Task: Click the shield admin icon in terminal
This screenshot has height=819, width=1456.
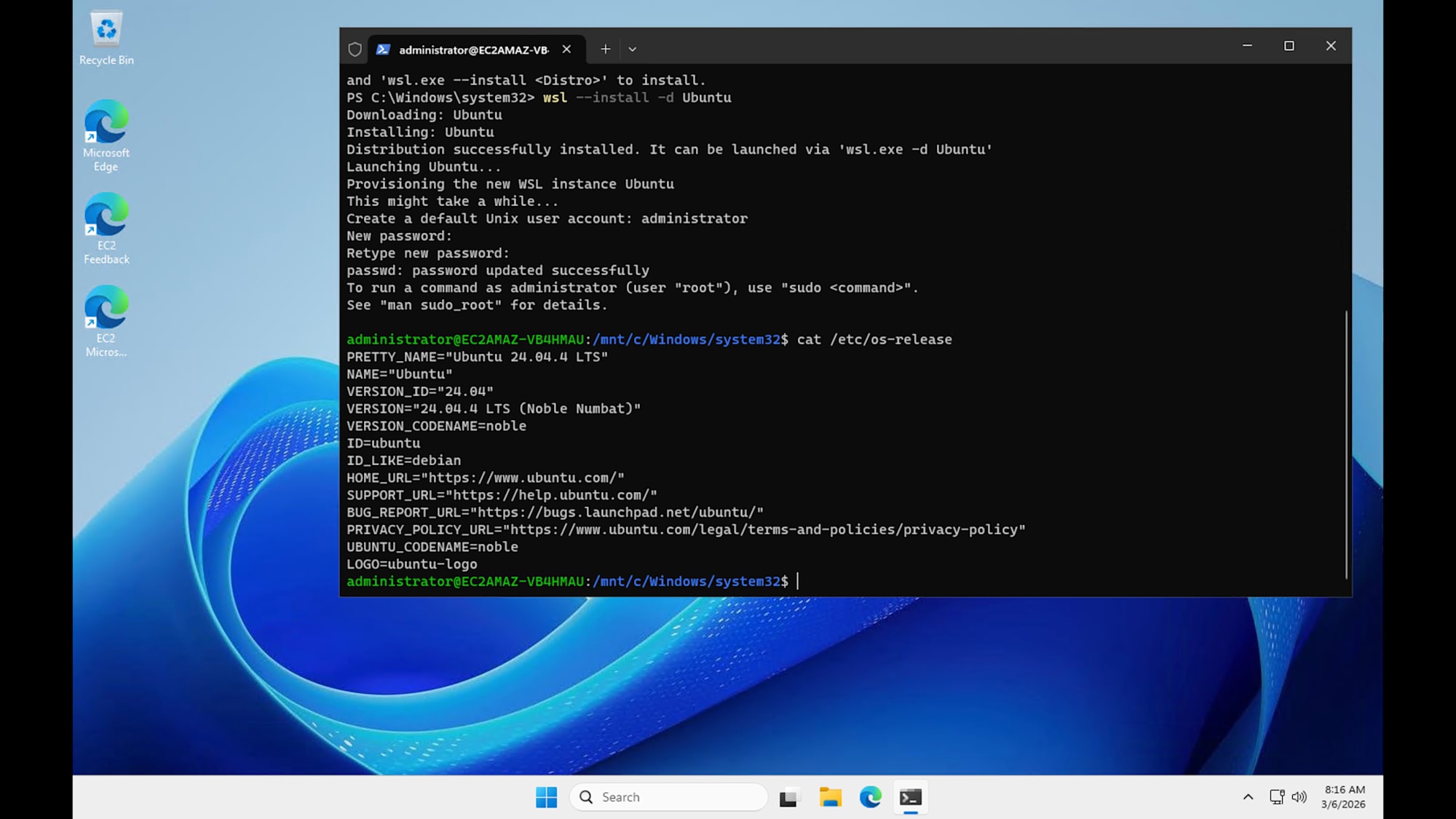Action: [355, 50]
